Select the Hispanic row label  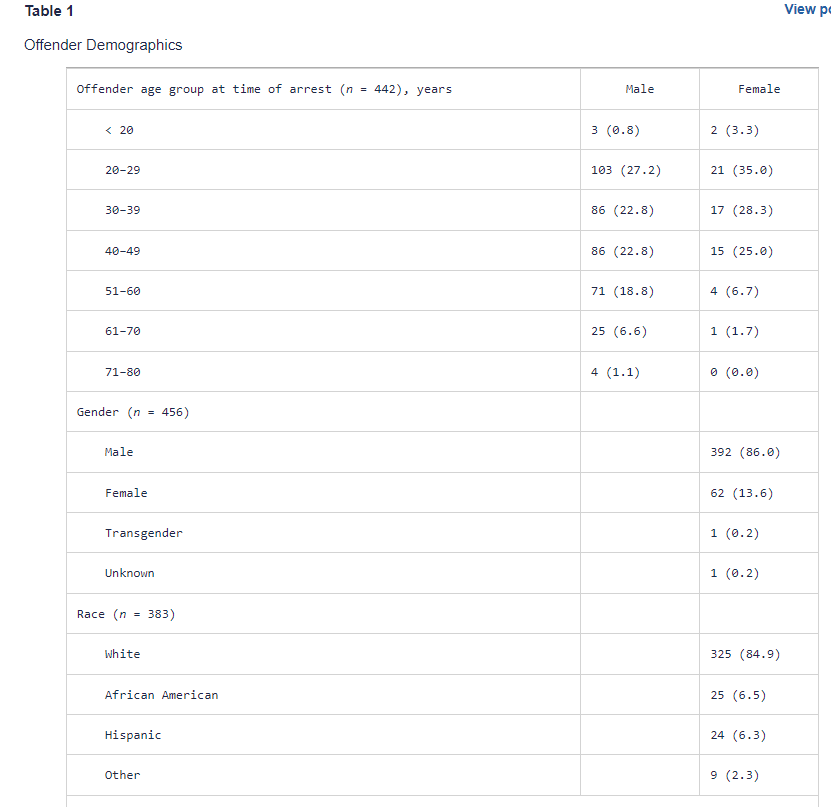tap(133, 735)
